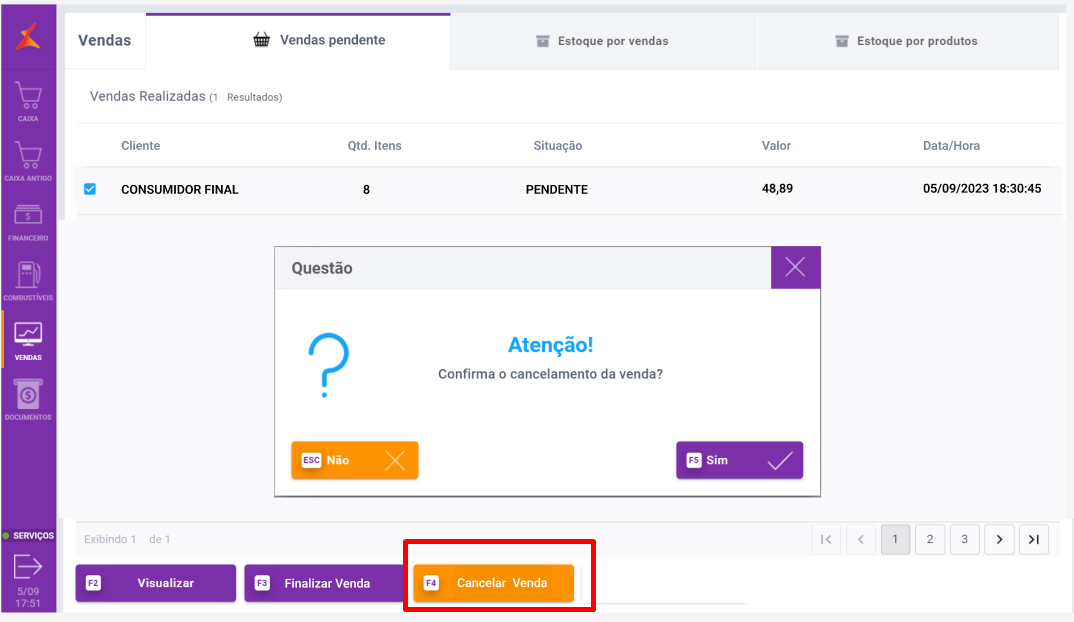Switch to the Estoque por vendas tab

[x=602, y=41]
